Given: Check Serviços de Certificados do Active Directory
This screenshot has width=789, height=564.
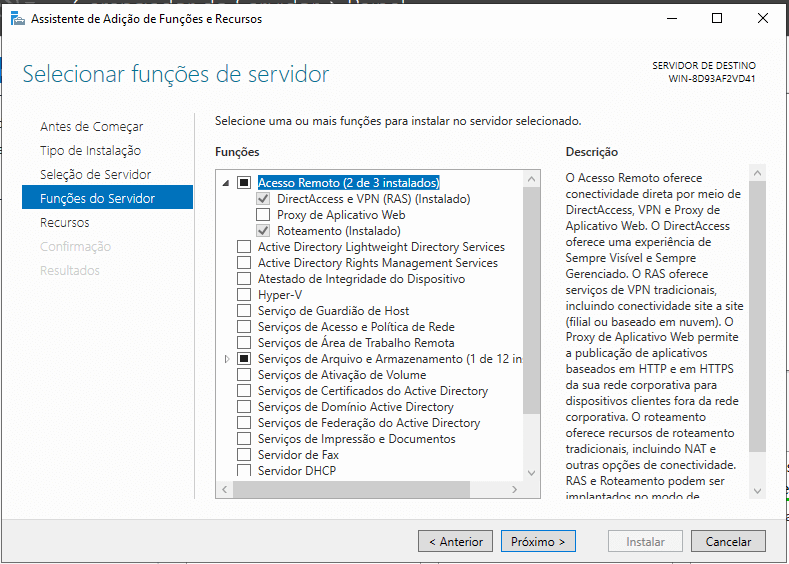Looking at the screenshot, I should [x=244, y=391].
